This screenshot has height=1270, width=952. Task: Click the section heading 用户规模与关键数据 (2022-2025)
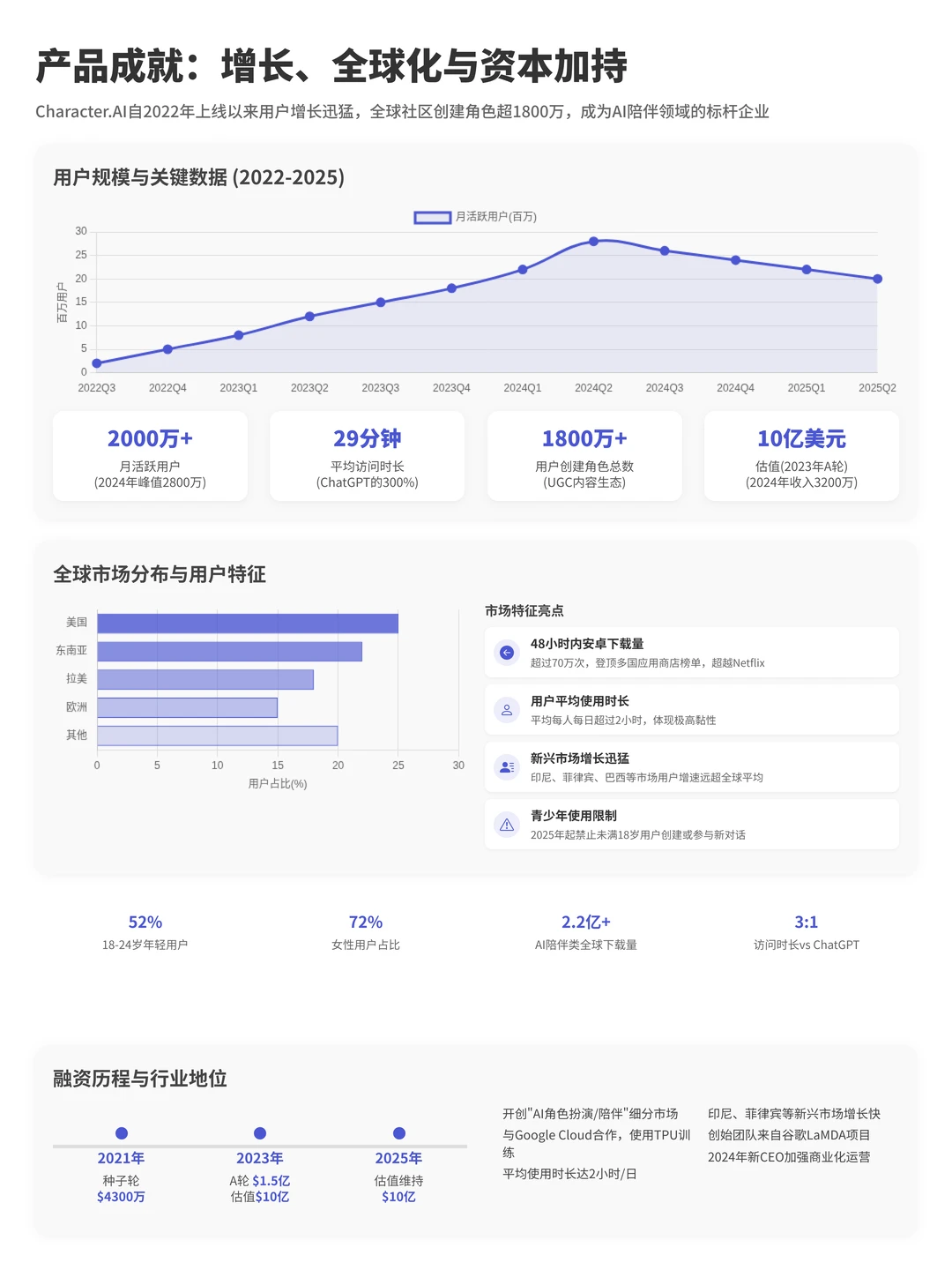[x=199, y=177]
